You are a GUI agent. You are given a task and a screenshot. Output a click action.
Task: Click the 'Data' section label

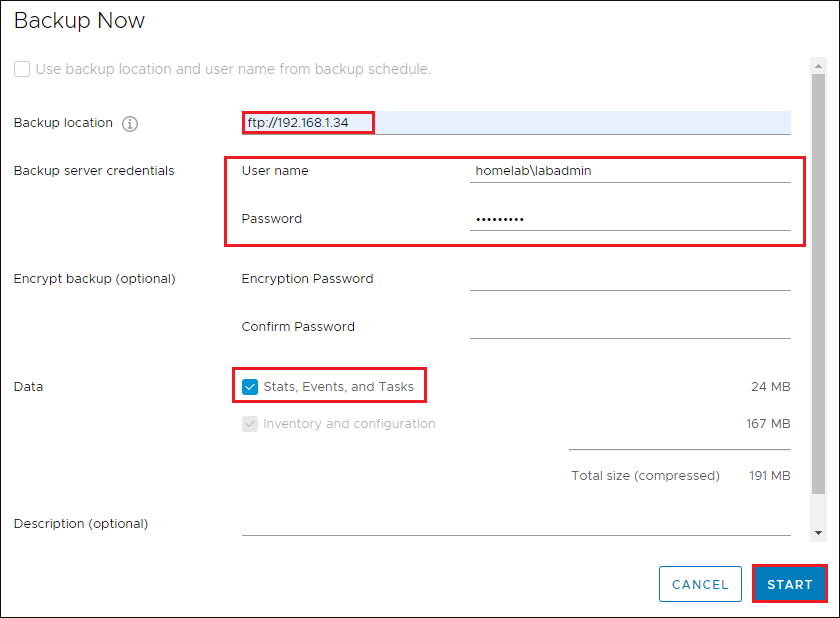point(28,387)
